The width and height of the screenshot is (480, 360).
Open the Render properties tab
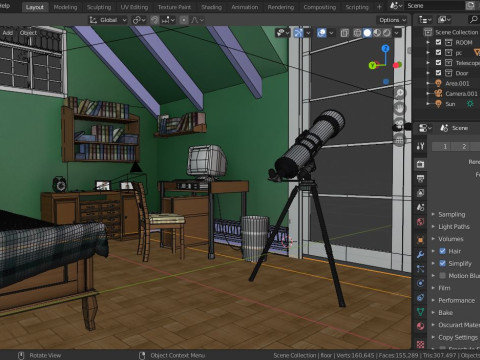(420, 164)
